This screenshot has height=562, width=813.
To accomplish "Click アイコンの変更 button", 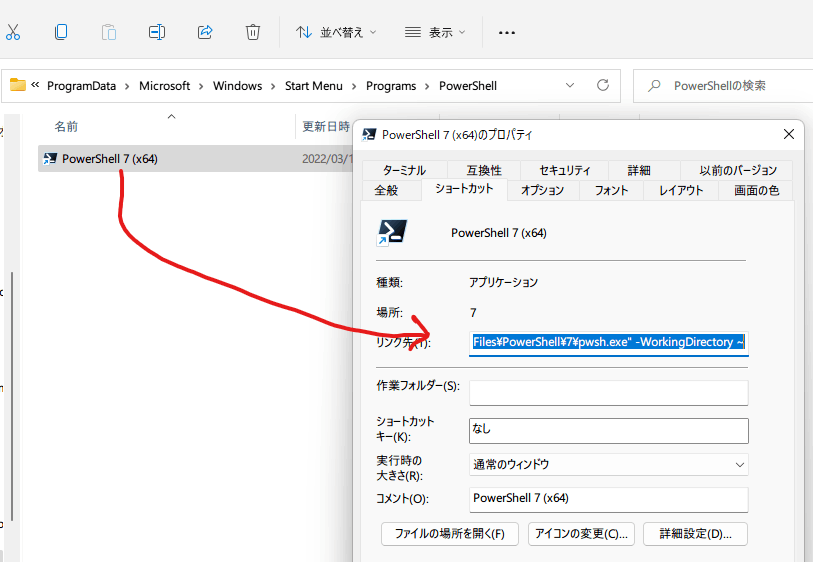I will click(581, 534).
